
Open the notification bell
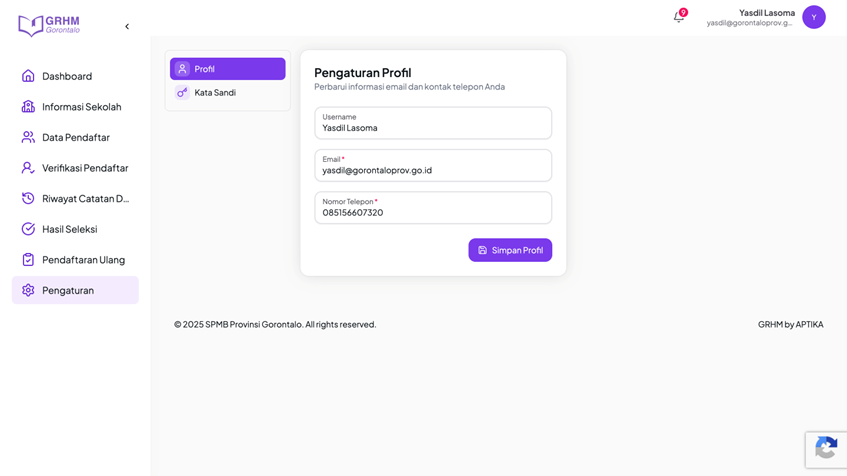(679, 17)
